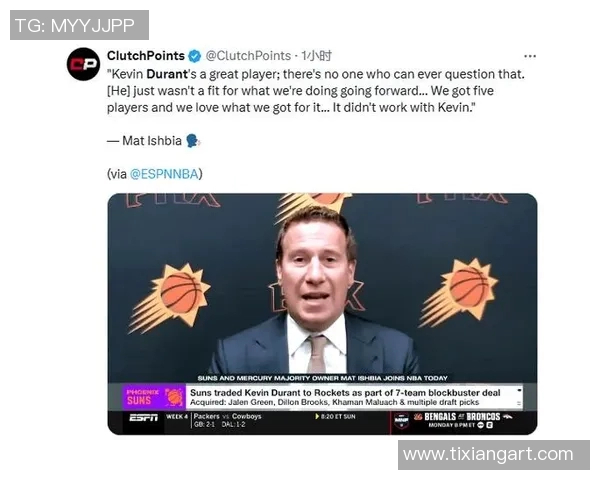The width and height of the screenshot is (600, 480).
Task: Click the ESPN logo in the ticker
Action: 143,418
